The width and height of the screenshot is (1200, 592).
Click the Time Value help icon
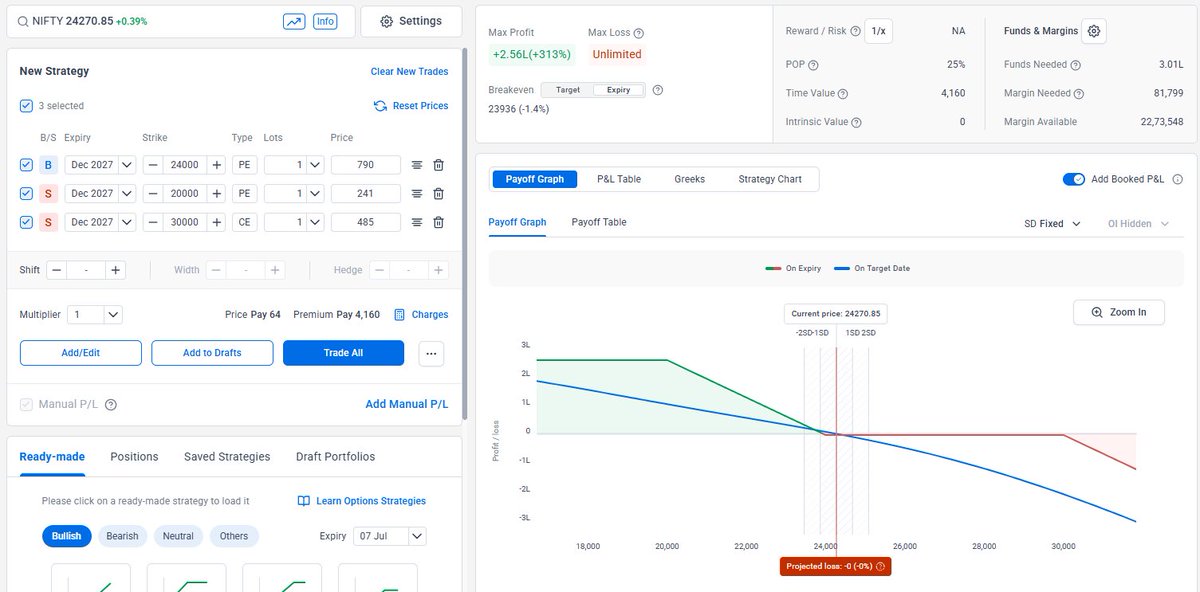tap(843, 94)
